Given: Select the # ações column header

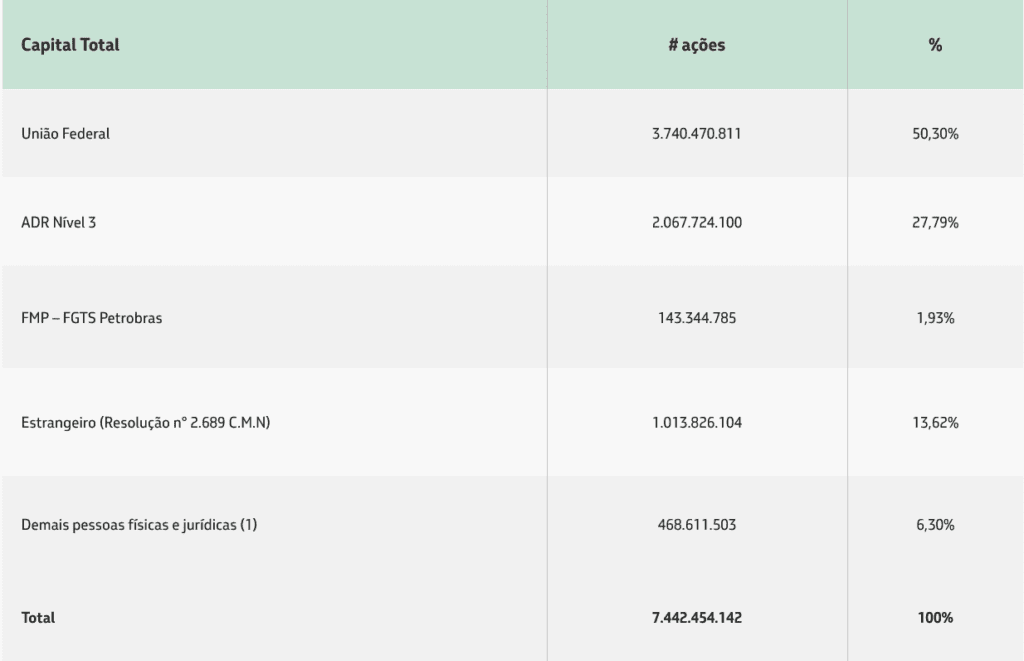Looking at the screenshot, I should point(697,45).
